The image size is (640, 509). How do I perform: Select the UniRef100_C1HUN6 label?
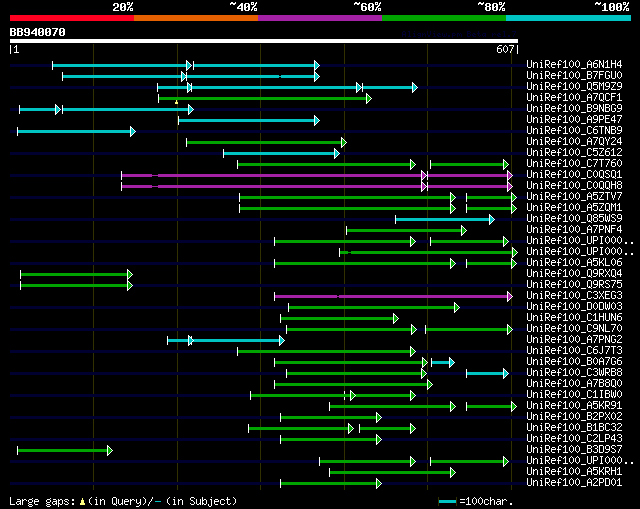[x=574, y=318]
